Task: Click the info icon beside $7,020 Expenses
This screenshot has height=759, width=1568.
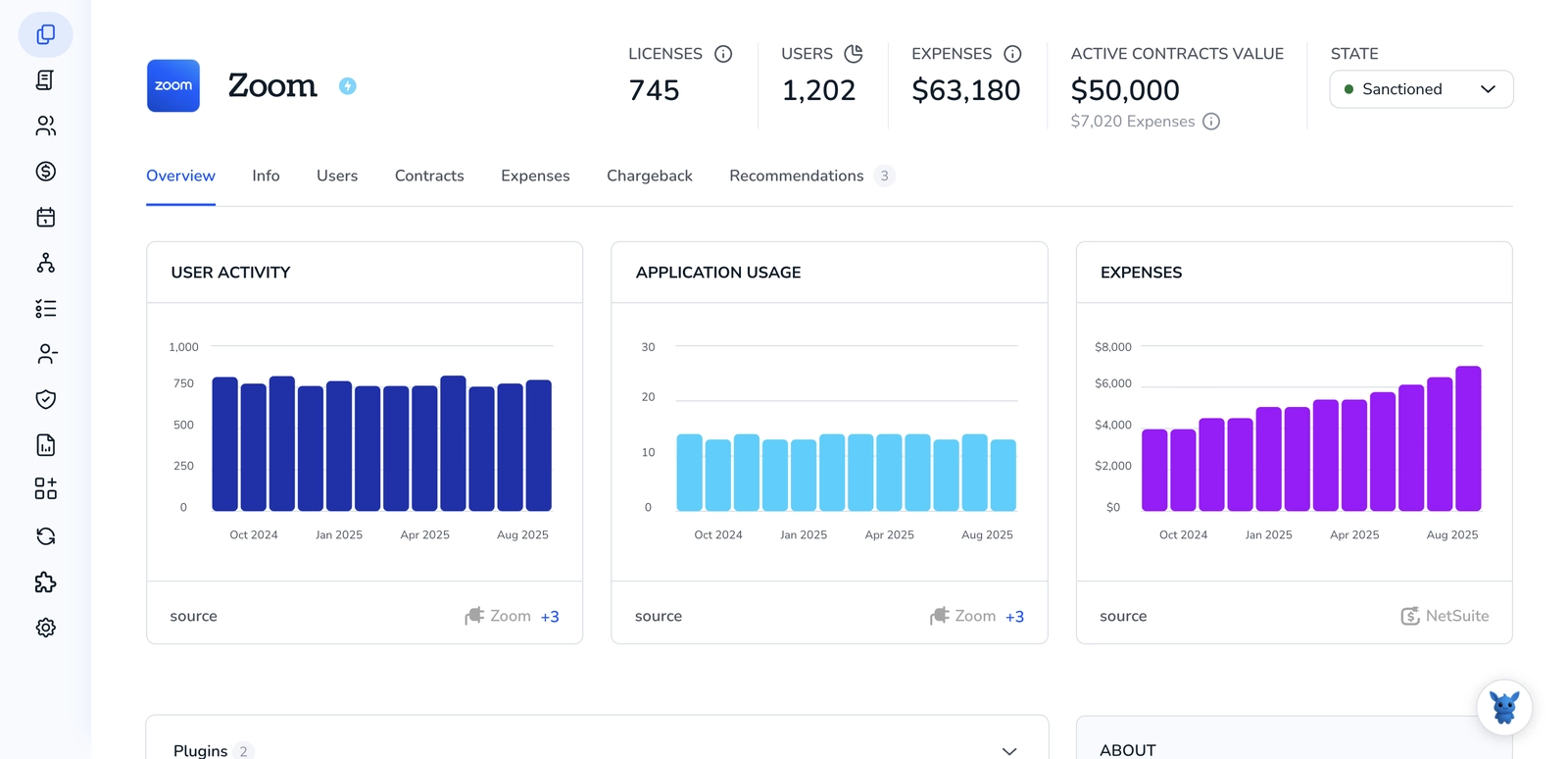Action: coord(1211,122)
